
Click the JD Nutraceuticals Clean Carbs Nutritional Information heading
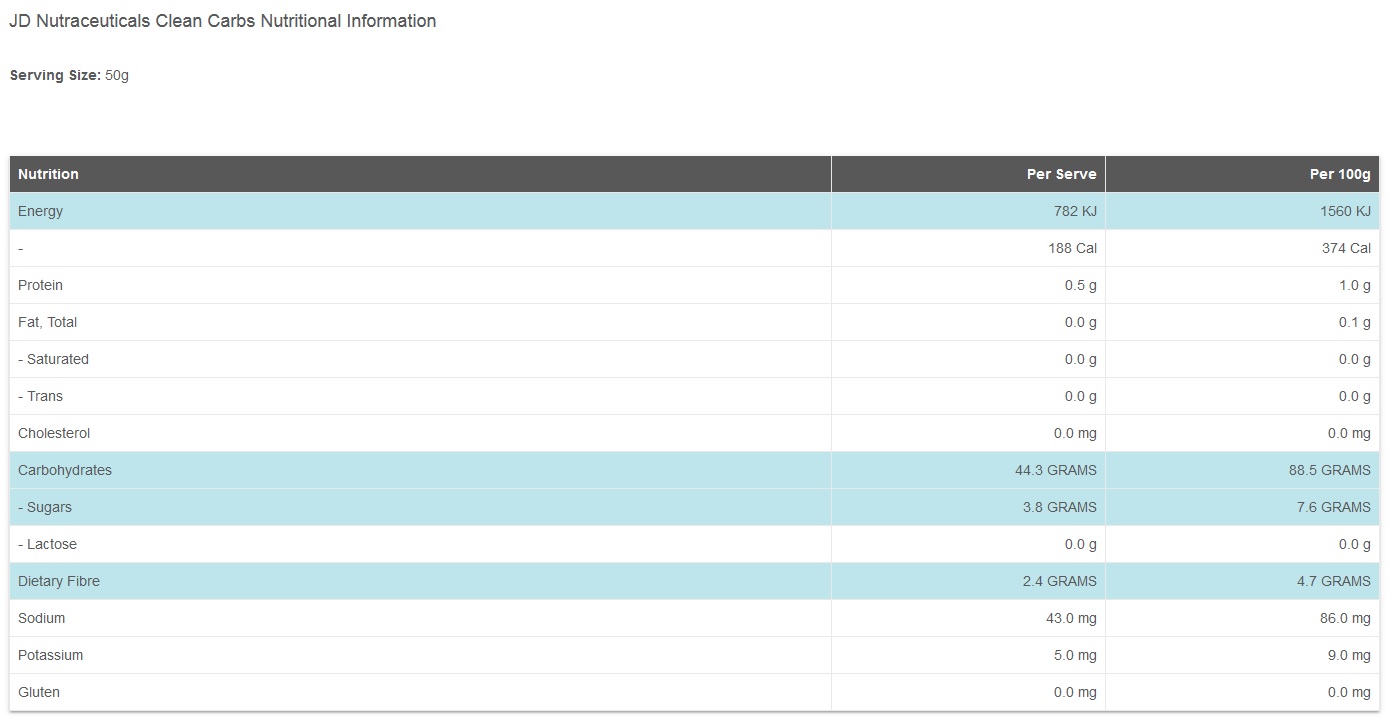[223, 21]
